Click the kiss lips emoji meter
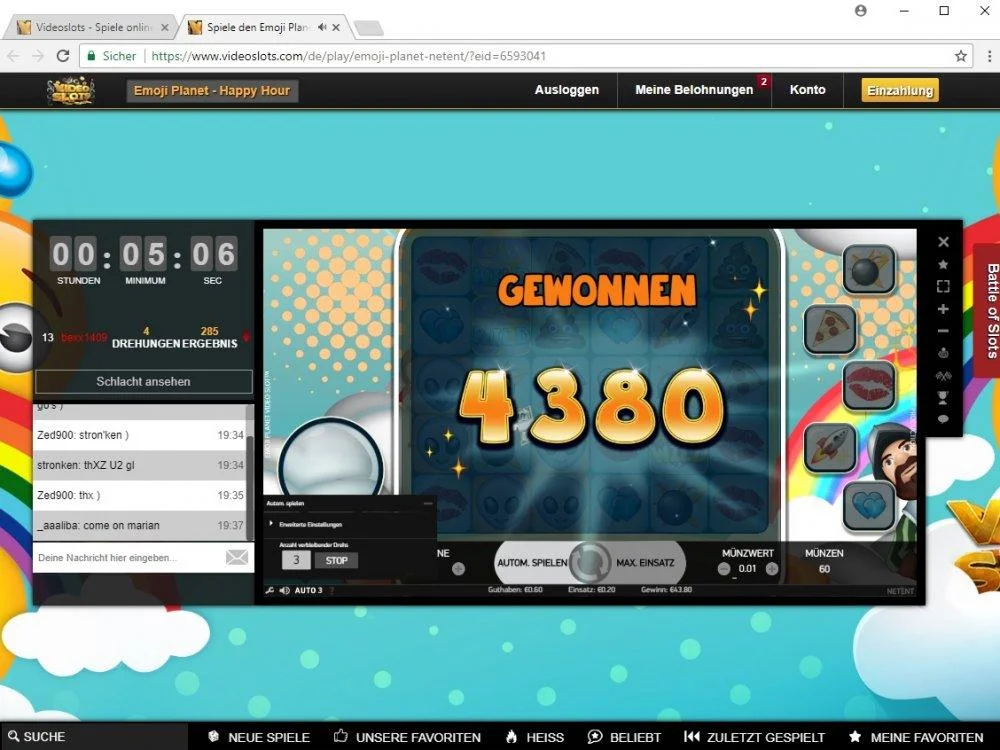Screen dimensions: 1000x750 (x=869, y=386)
